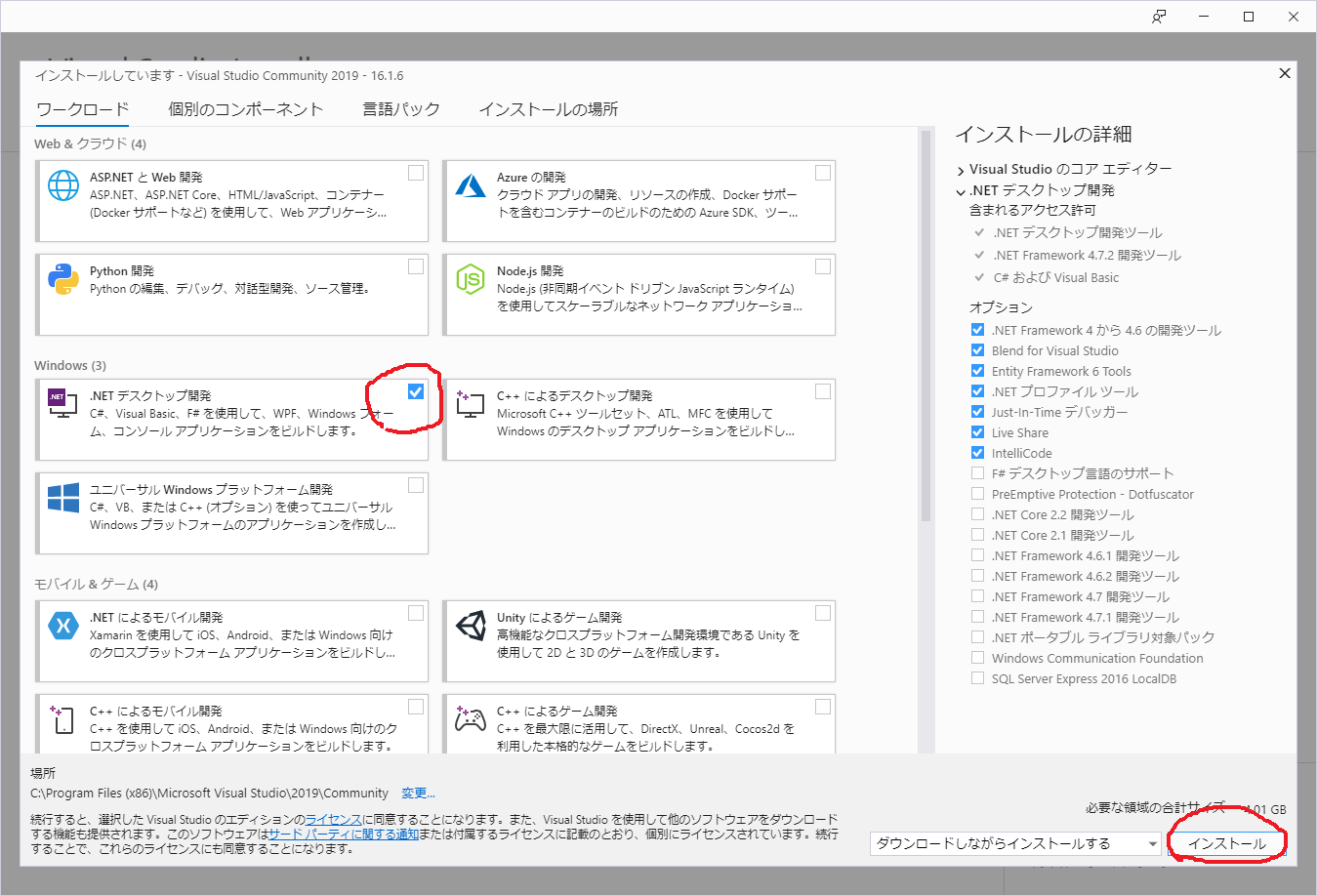Uncheck .NET プロファイル ツール option
This screenshot has height=896, width=1317.
coord(977,391)
